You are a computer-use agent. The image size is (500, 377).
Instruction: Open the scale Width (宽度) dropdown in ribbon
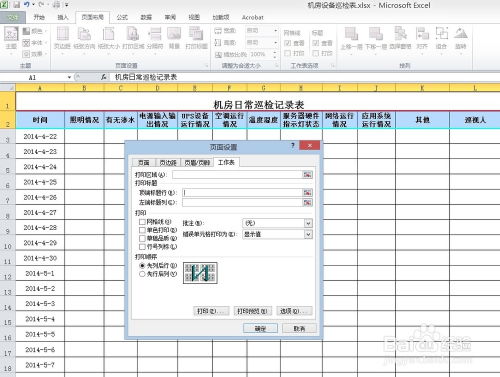[x=275, y=31]
